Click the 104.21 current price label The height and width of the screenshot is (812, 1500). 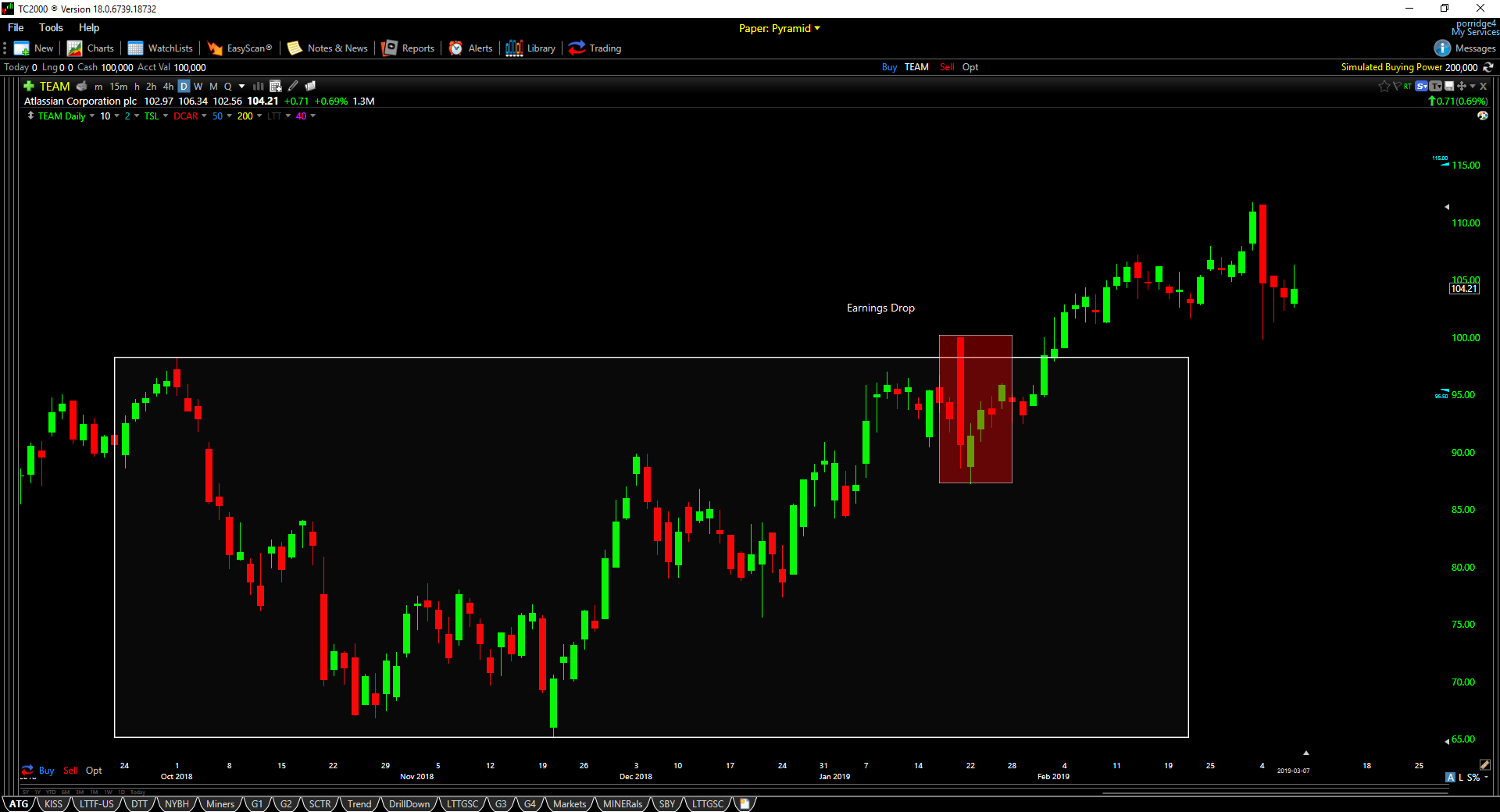pyautogui.click(x=1464, y=289)
